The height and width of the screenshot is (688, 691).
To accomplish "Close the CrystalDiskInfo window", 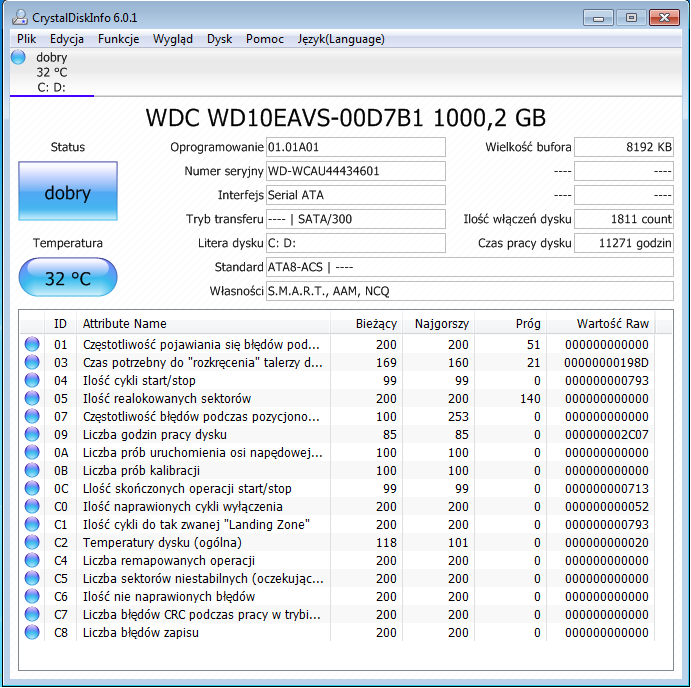I will point(664,18).
